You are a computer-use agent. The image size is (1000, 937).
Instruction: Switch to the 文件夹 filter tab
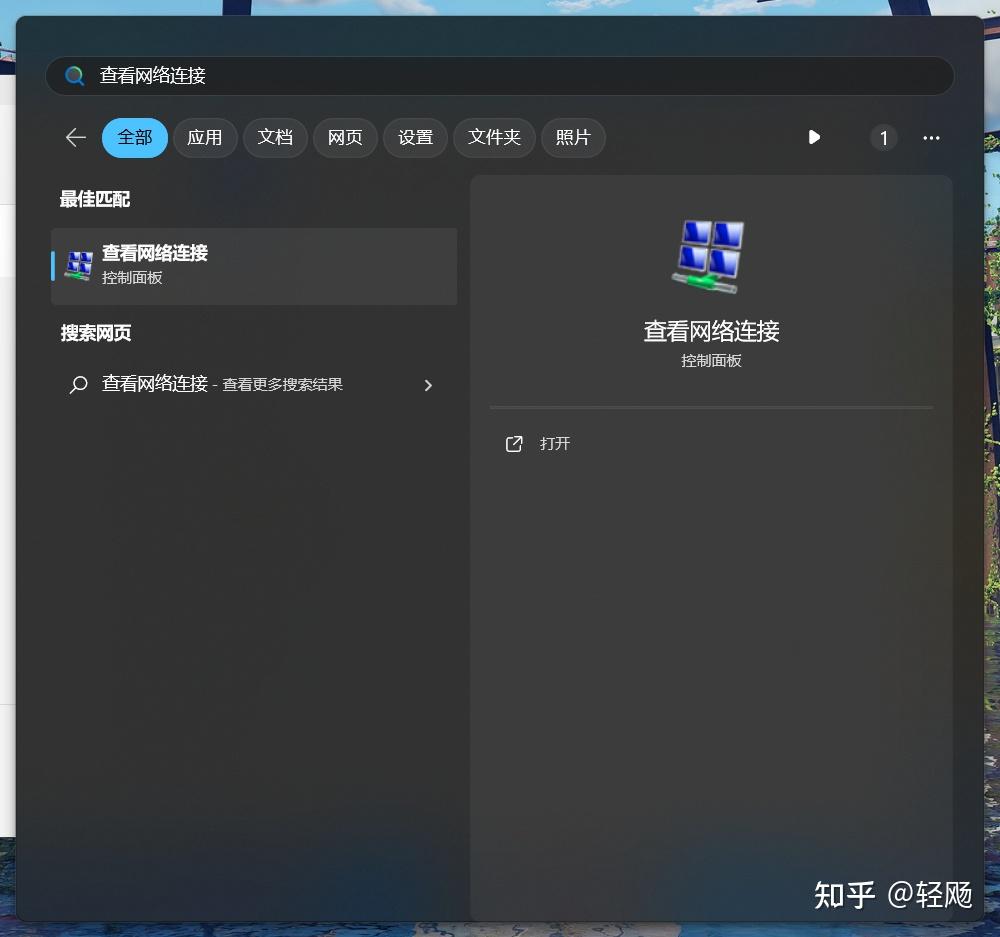494,138
